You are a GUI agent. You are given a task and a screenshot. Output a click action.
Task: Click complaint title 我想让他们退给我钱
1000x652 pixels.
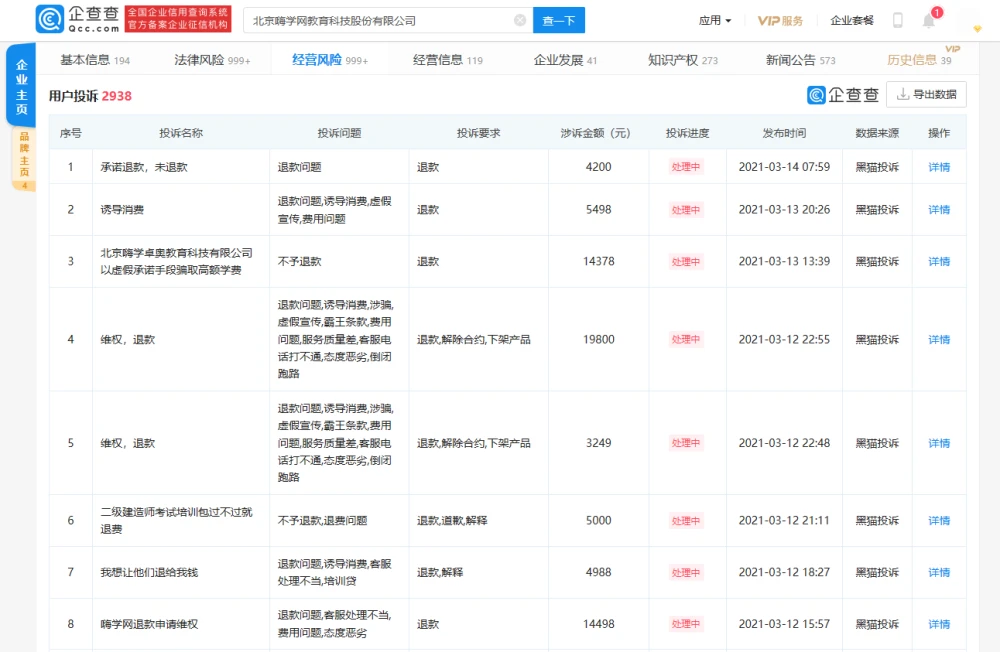[149, 572]
